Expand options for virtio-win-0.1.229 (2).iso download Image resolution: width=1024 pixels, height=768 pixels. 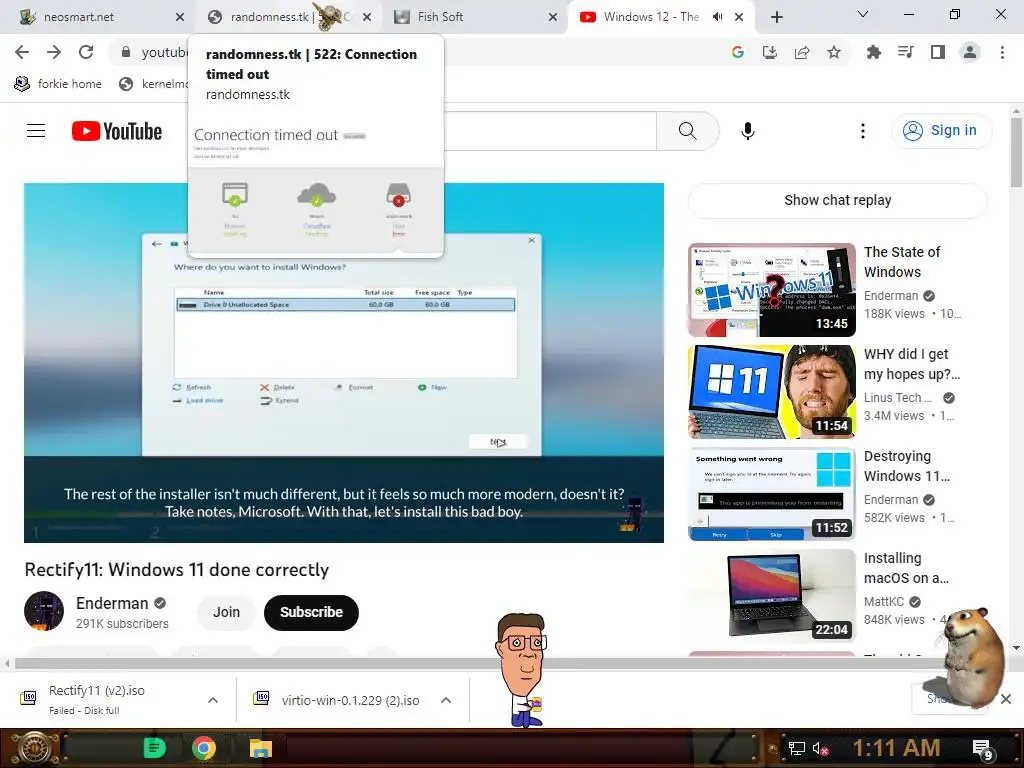pos(446,700)
